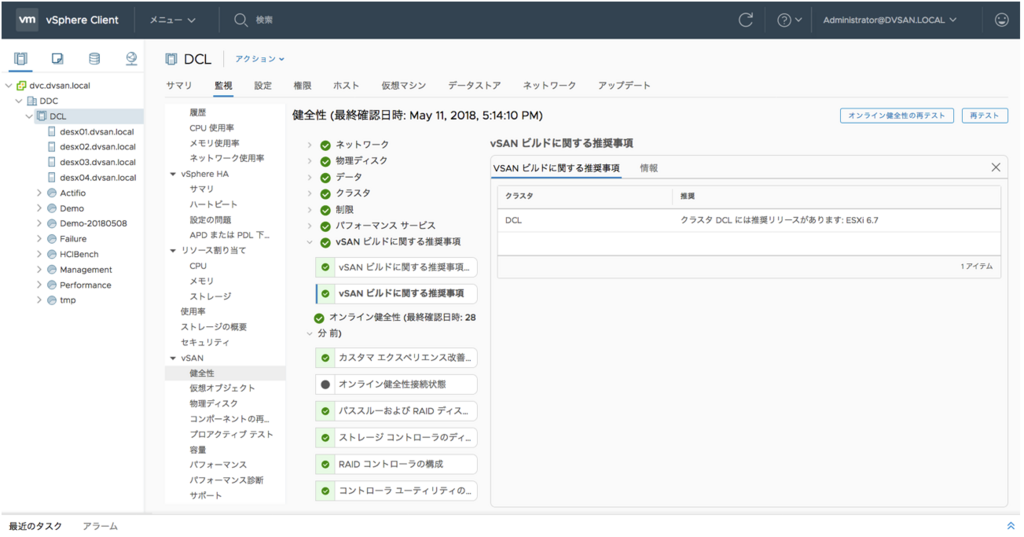Open 容量 under vSAN section
1024x537 pixels.
(198, 449)
